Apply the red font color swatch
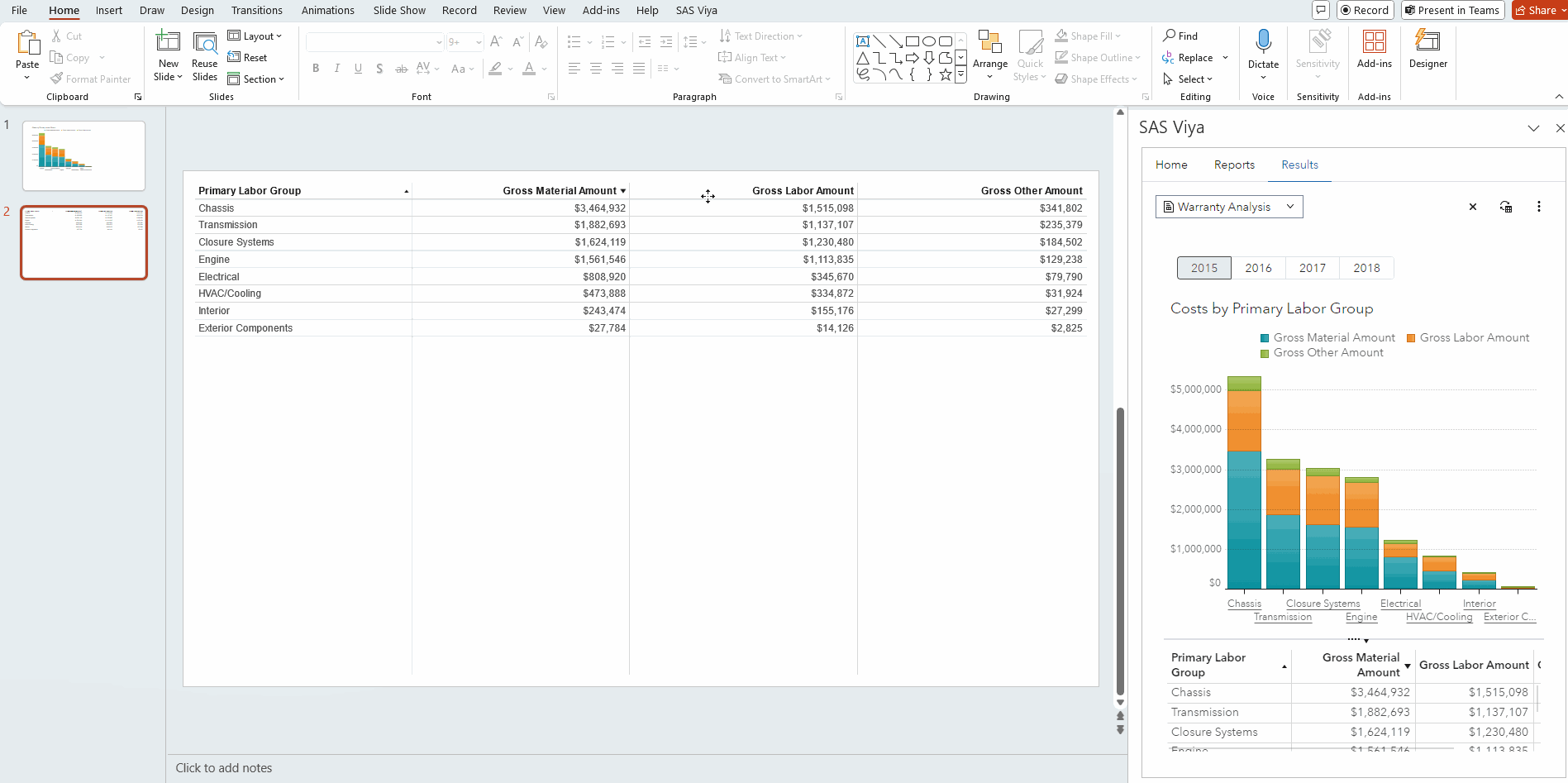The height and width of the screenshot is (783, 1568). point(529,73)
